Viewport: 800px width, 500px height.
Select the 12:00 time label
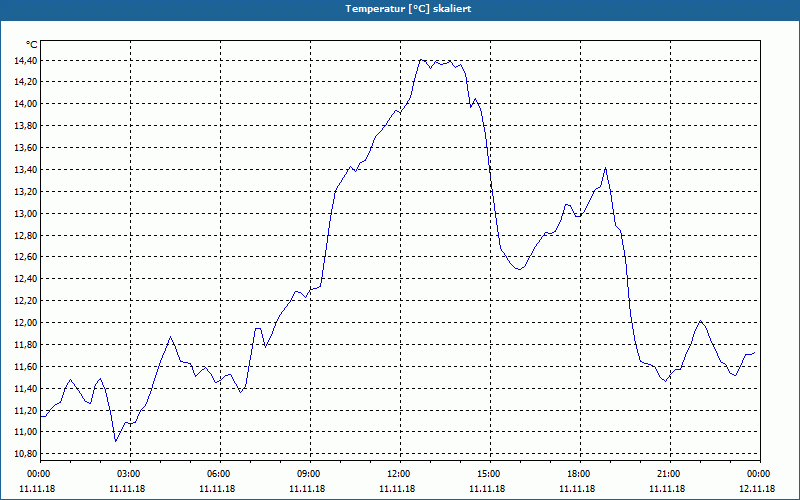400,474
